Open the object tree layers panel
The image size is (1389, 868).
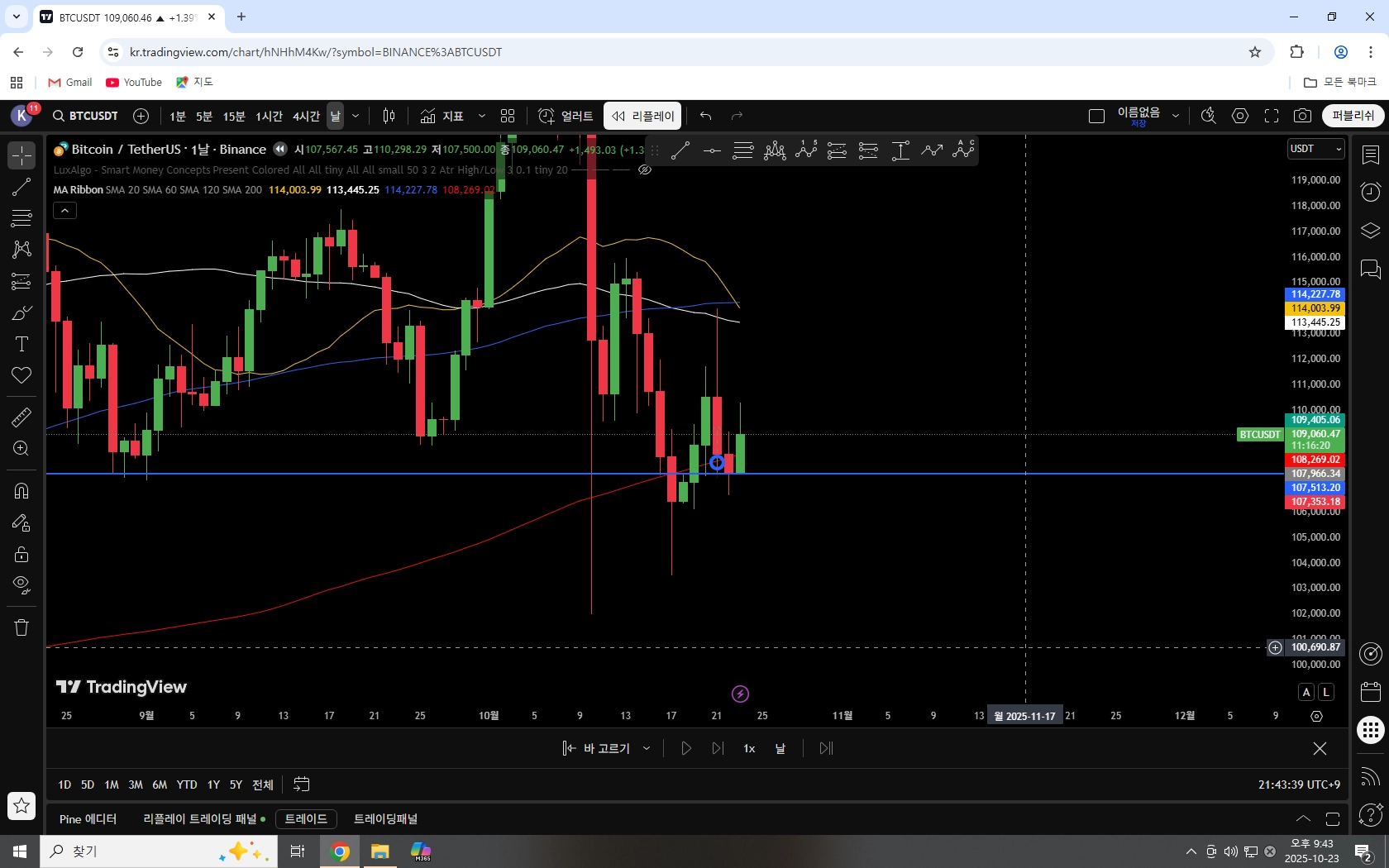[1371, 231]
